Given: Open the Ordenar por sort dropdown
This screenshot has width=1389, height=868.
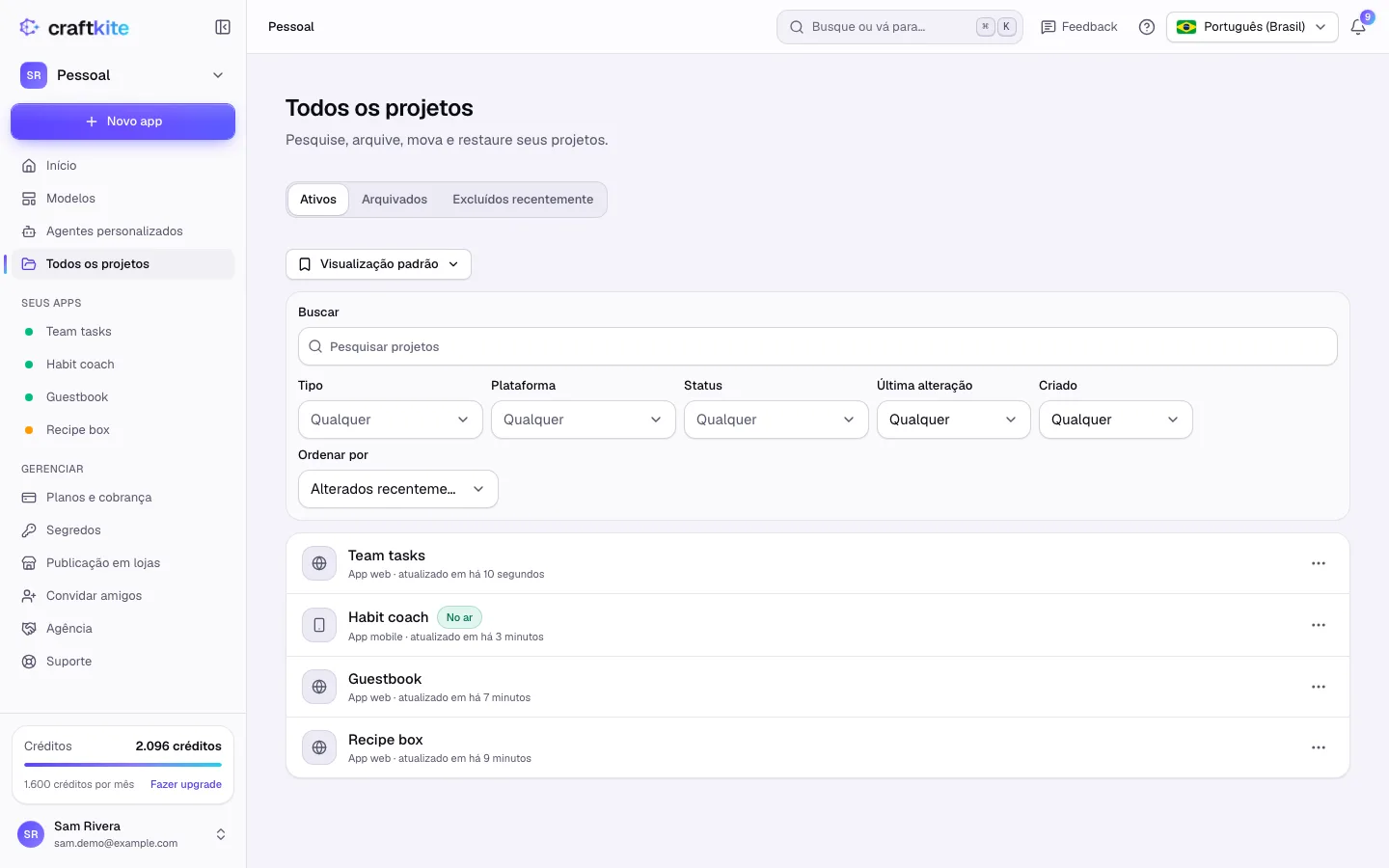Looking at the screenshot, I should pyautogui.click(x=397, y=489).
